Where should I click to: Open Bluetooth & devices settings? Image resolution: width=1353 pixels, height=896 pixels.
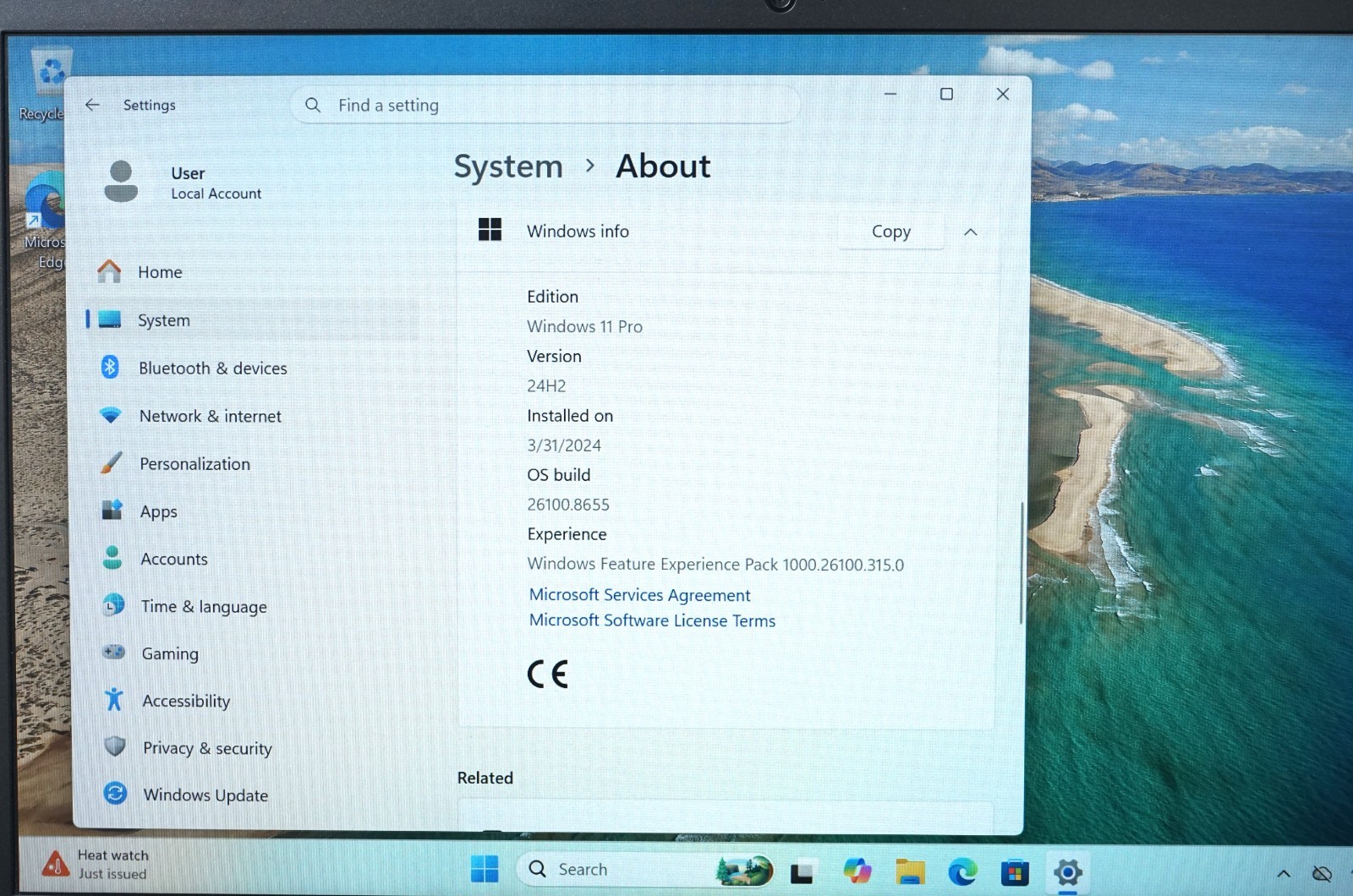pyautogui.click(x=253, y=368)
